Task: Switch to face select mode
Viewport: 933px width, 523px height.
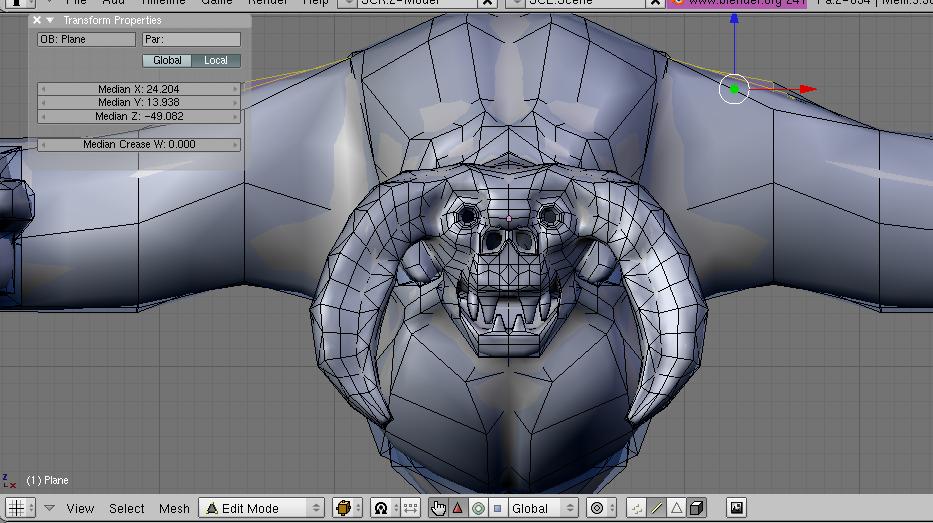Action: click(x=676, y=508)
